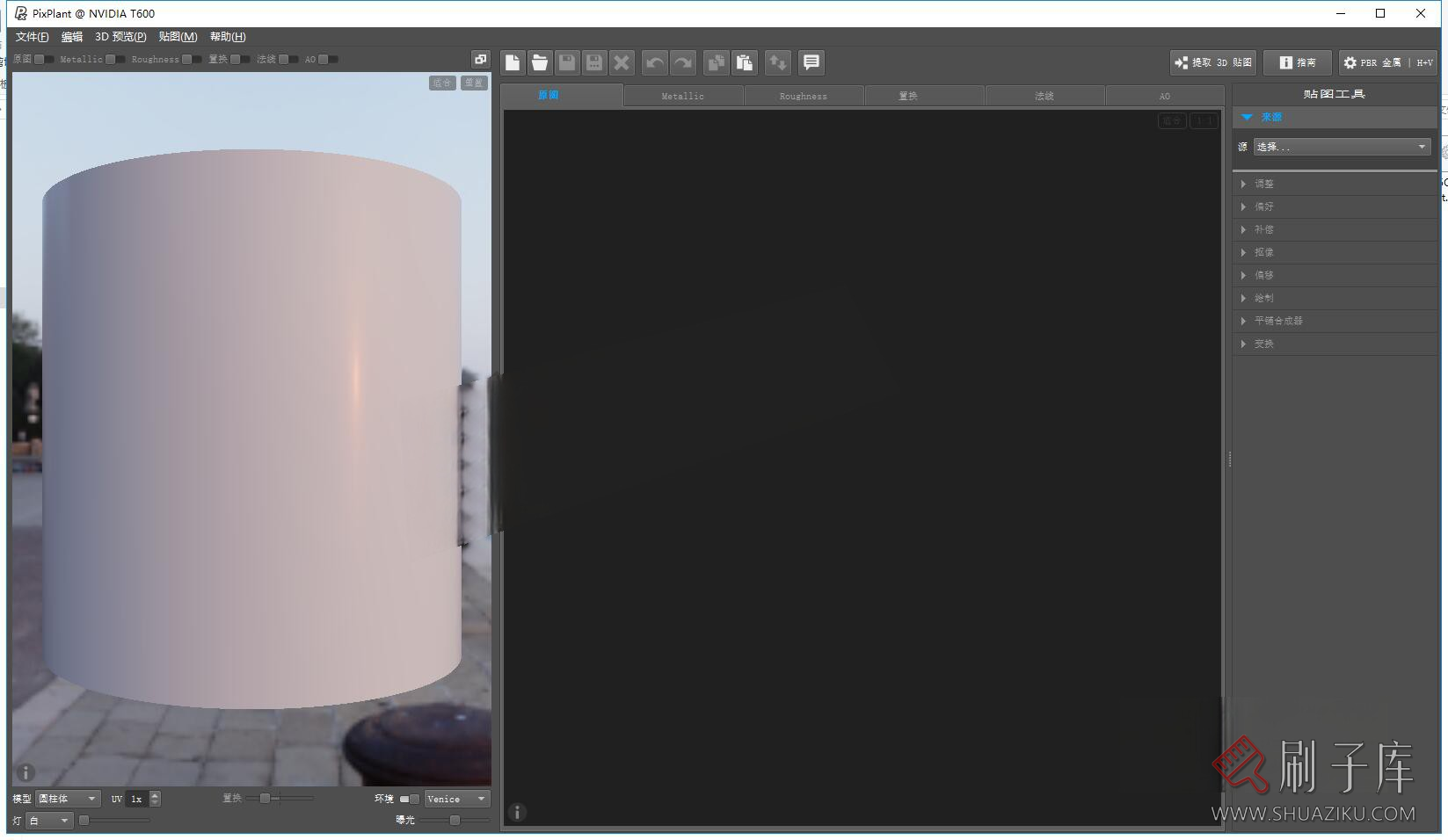Click the UV multiplier stepper up arrow

tap(155, 794)
